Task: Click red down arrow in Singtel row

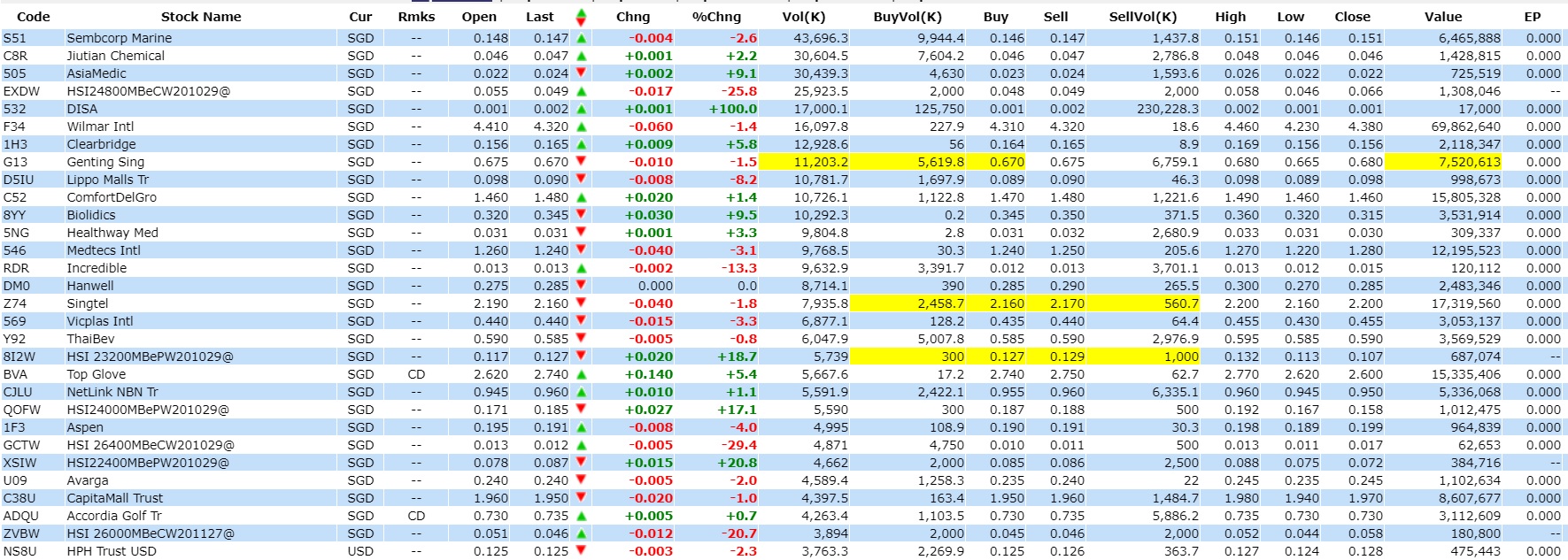Action: coord(582,303)
